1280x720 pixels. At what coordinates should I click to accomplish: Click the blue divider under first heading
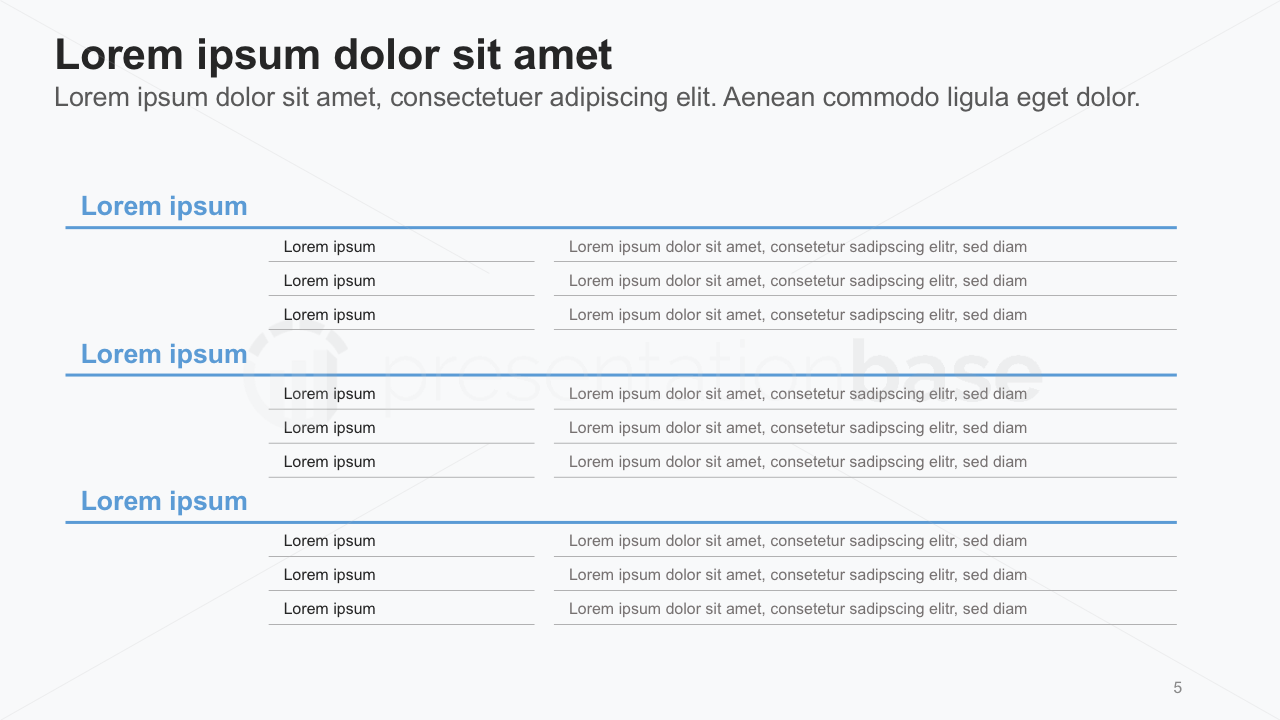pyautogui.click(x=620, y=228)
